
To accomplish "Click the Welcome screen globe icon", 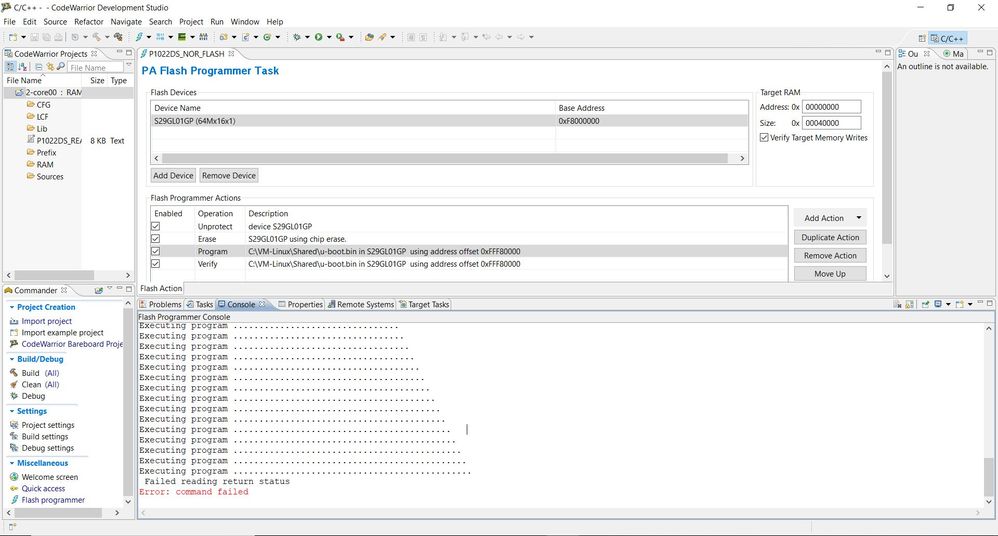I will coord(14,477).
